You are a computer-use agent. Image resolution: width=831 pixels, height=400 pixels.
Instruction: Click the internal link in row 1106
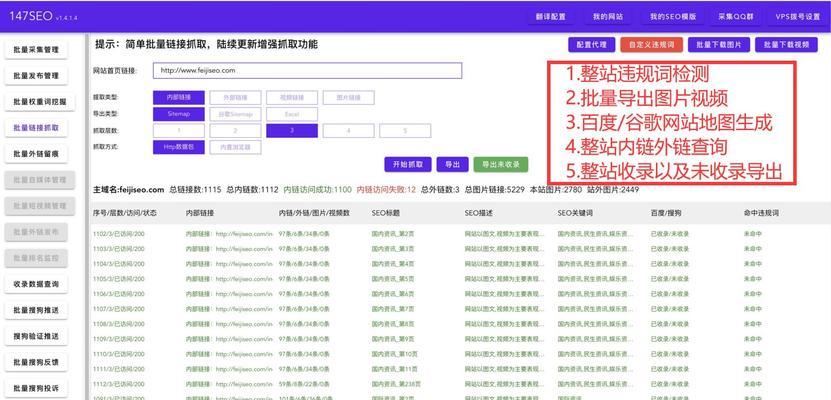pos(229,294)
